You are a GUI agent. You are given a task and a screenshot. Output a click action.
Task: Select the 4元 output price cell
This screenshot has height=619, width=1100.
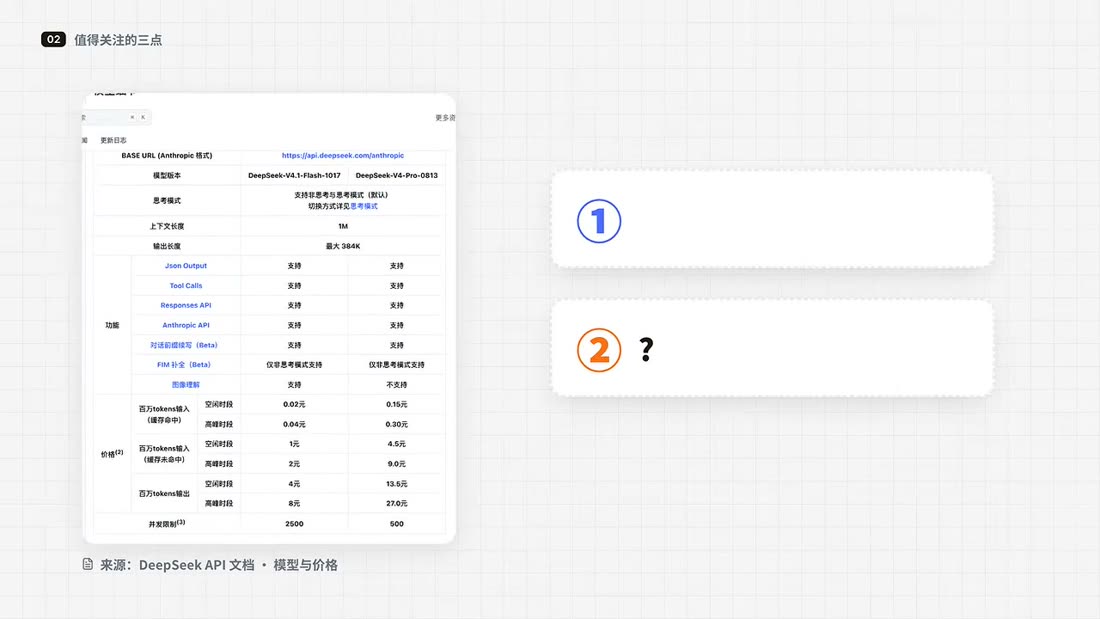[x=294, y=484]
